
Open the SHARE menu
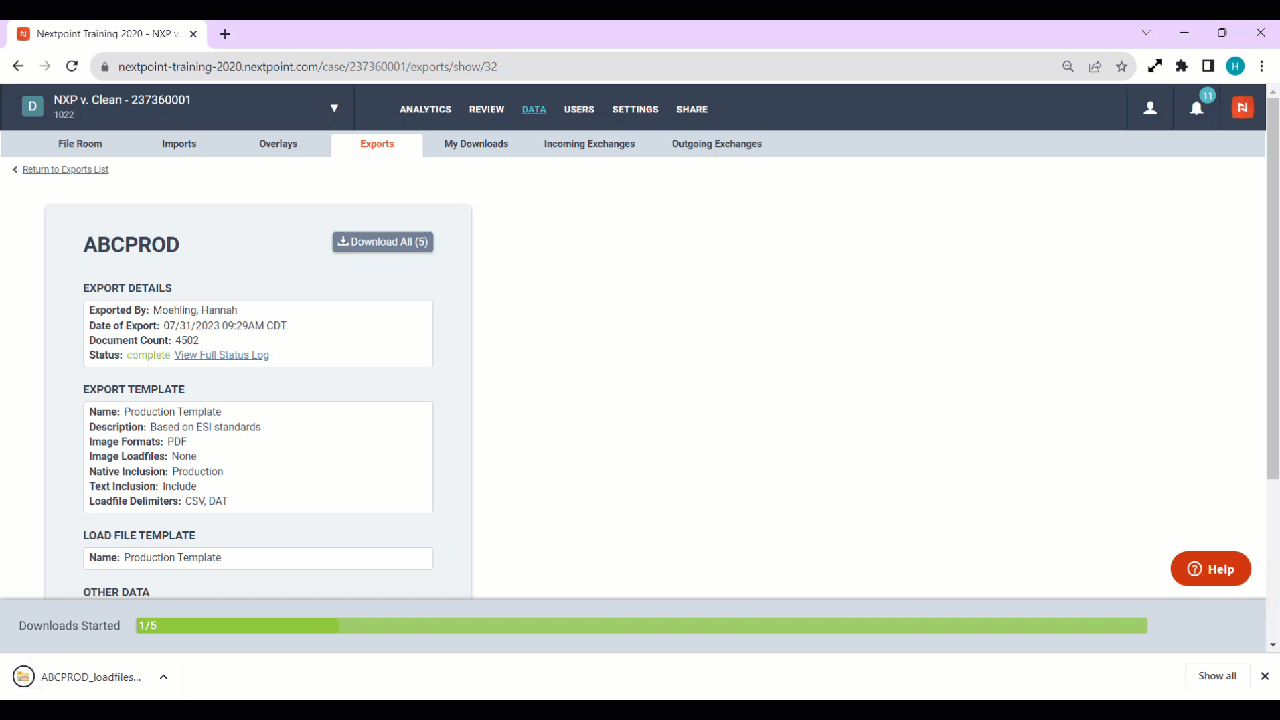pyautogui.click(x=692, y=109)
